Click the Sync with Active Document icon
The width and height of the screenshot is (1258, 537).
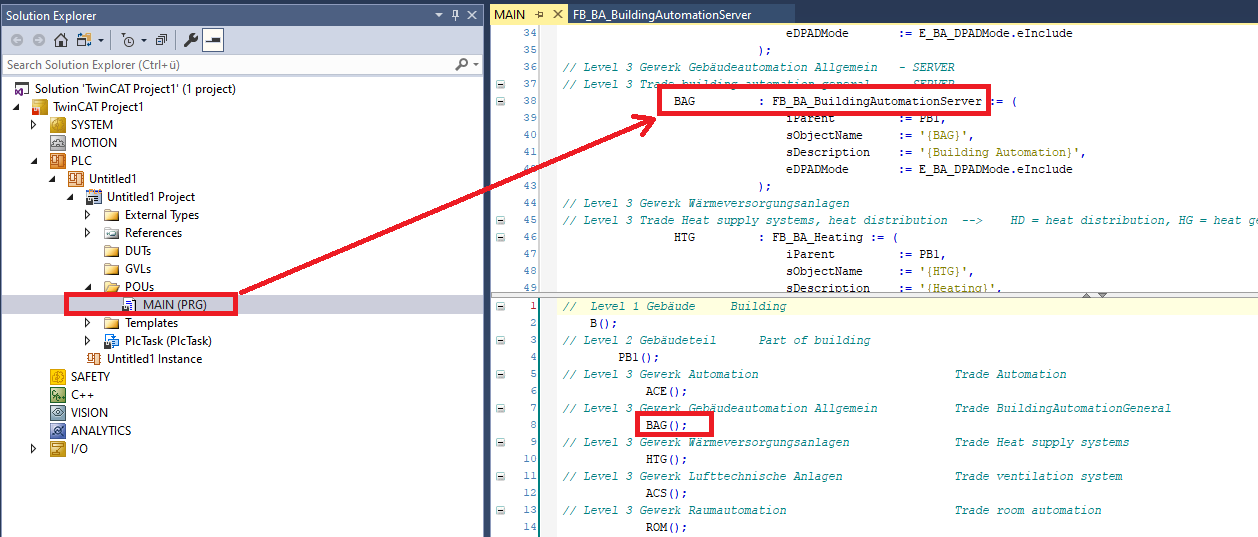coord(86,40)
